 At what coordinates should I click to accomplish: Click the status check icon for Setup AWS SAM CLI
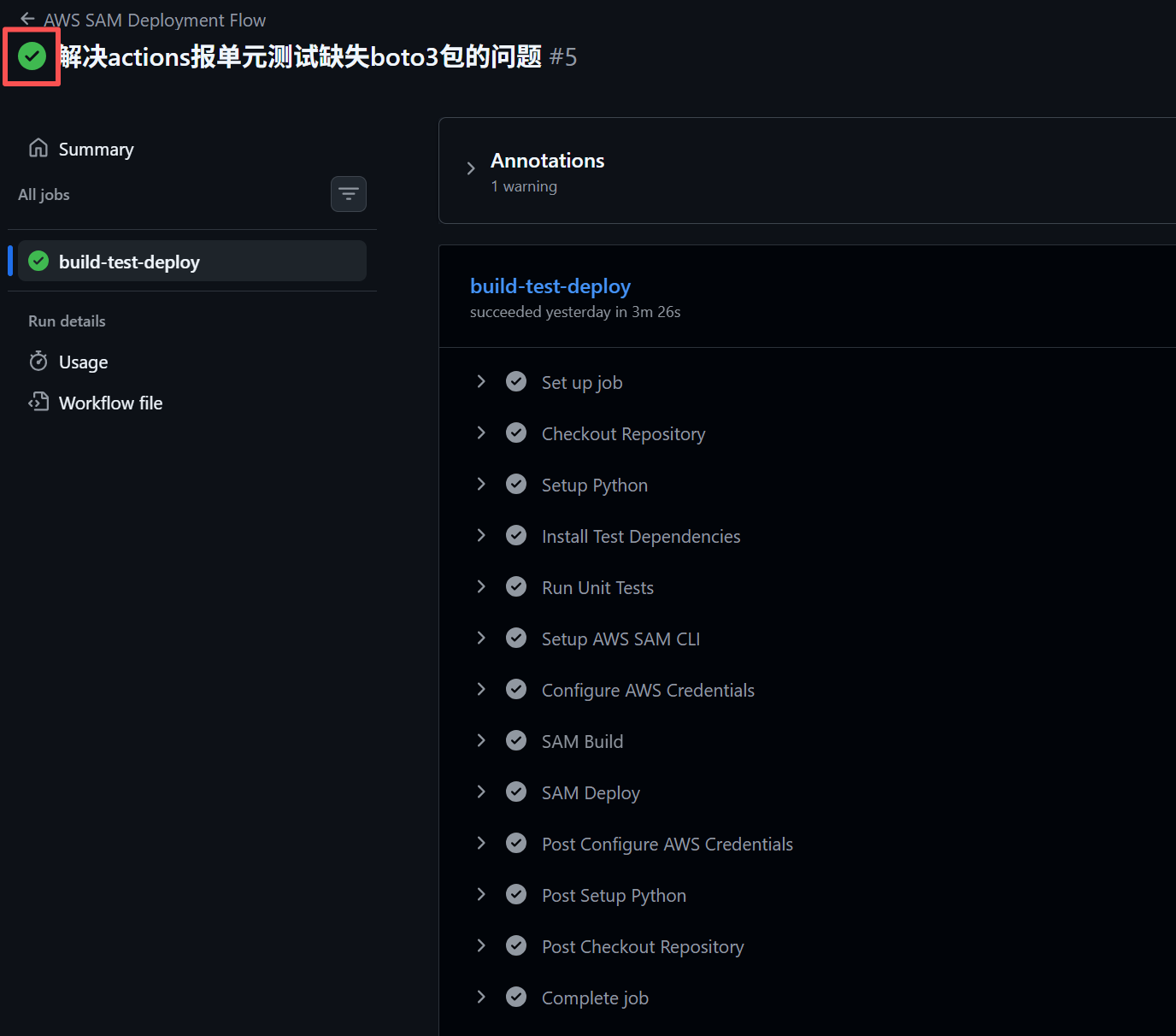(x=516, y=638)
